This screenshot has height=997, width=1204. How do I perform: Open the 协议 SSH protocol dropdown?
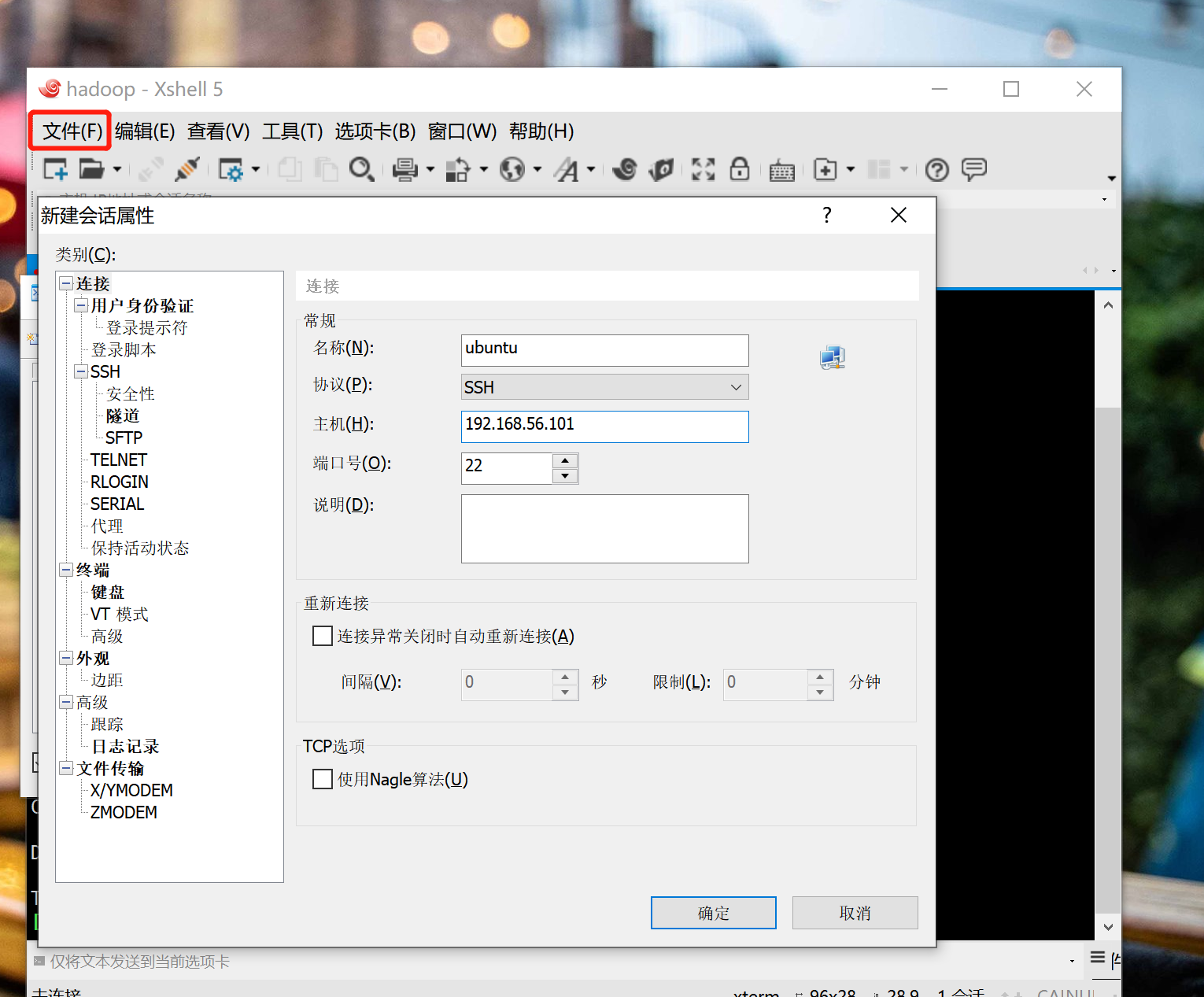pos(604,387)
